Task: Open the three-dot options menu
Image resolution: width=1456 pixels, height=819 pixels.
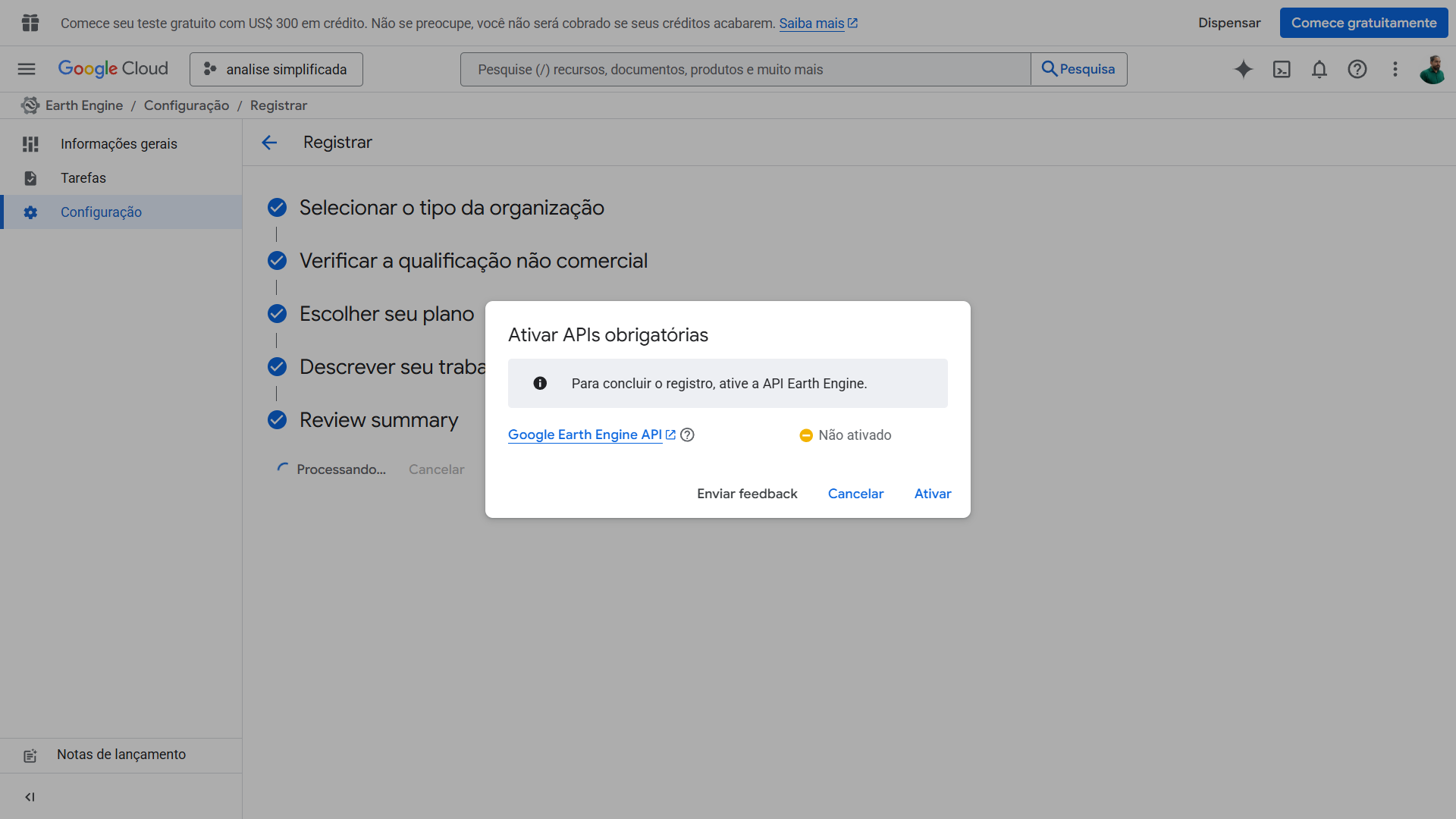Action: pyautogui.click(x=1395, y=69)
